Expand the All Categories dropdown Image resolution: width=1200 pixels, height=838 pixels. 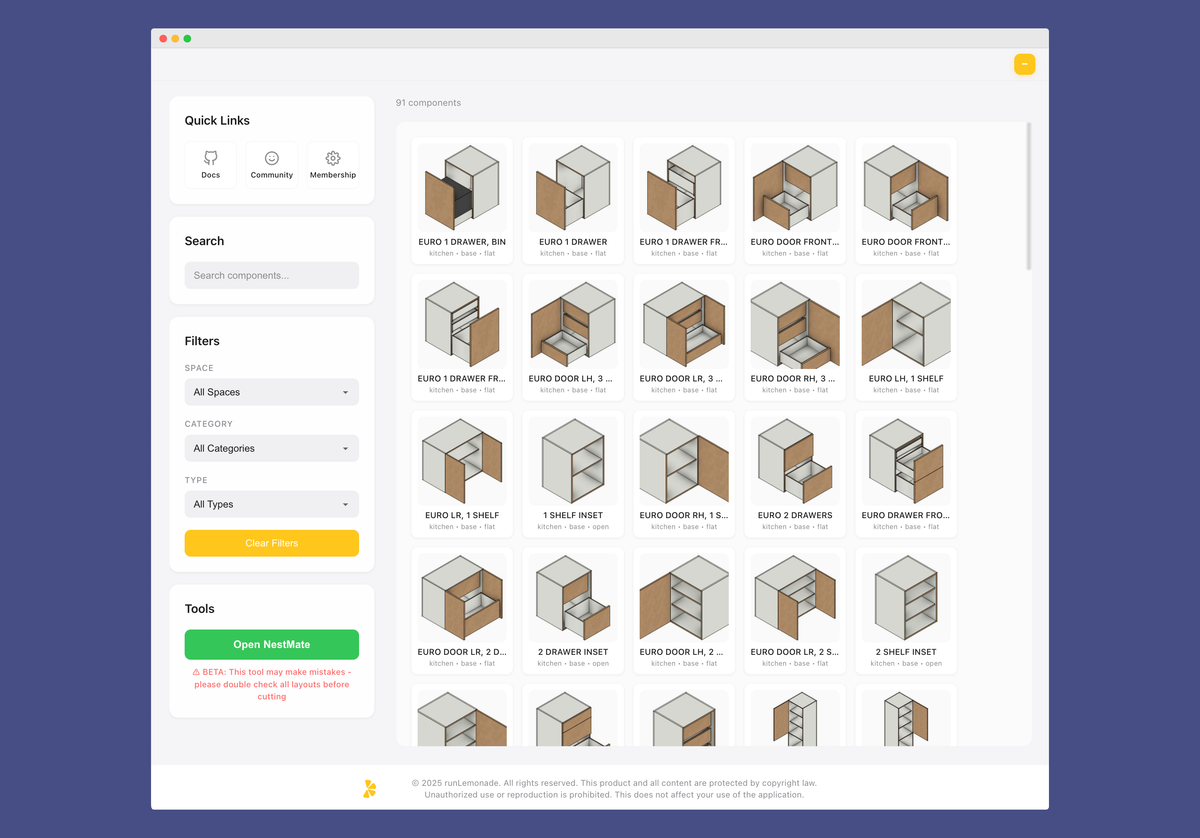coord(271,448)
